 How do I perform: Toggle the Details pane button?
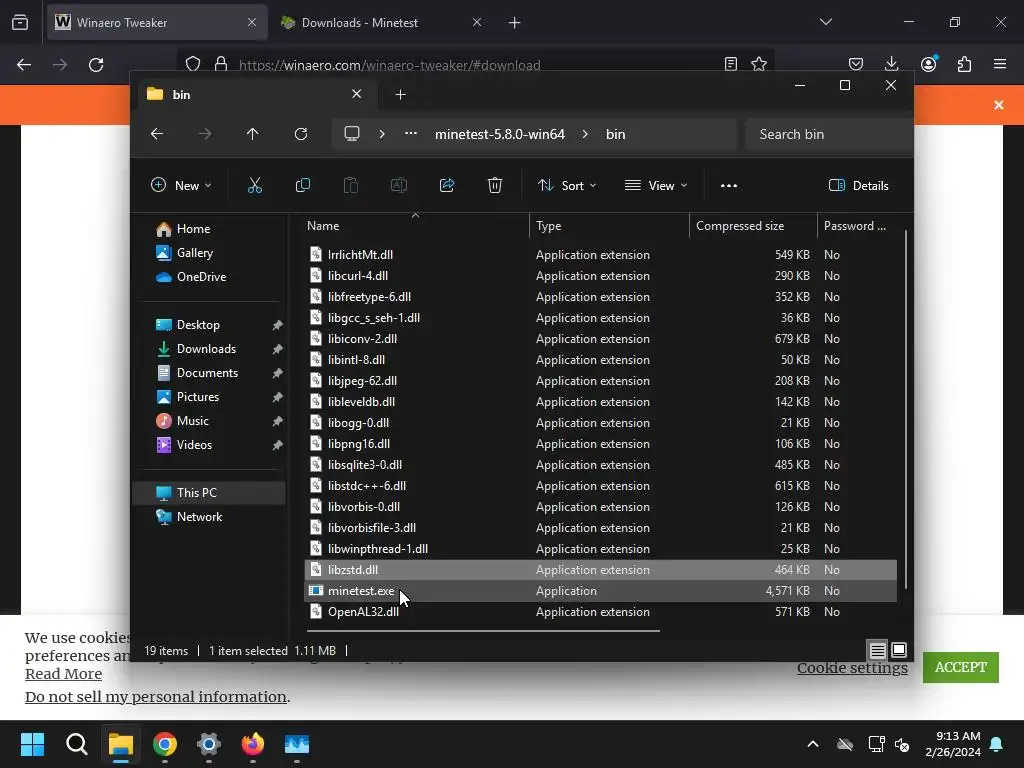click(858, 185)
